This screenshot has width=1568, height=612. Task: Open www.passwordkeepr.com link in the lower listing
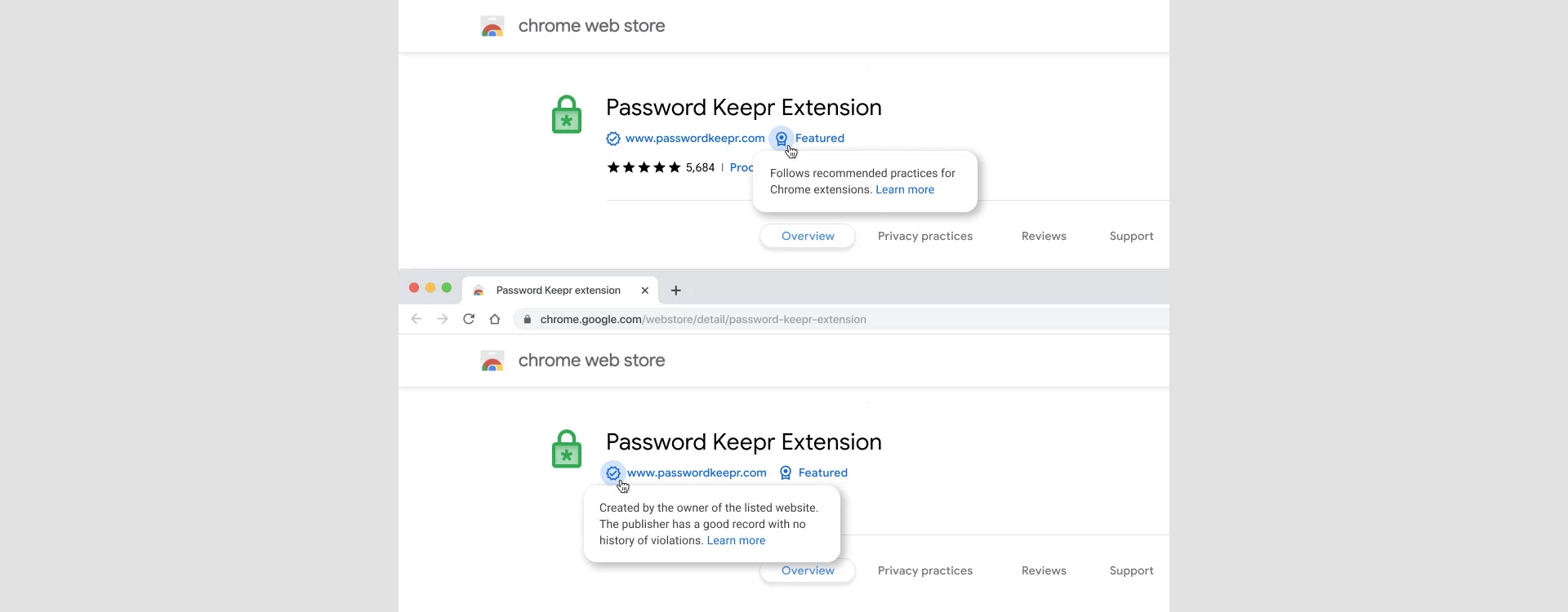697,473
